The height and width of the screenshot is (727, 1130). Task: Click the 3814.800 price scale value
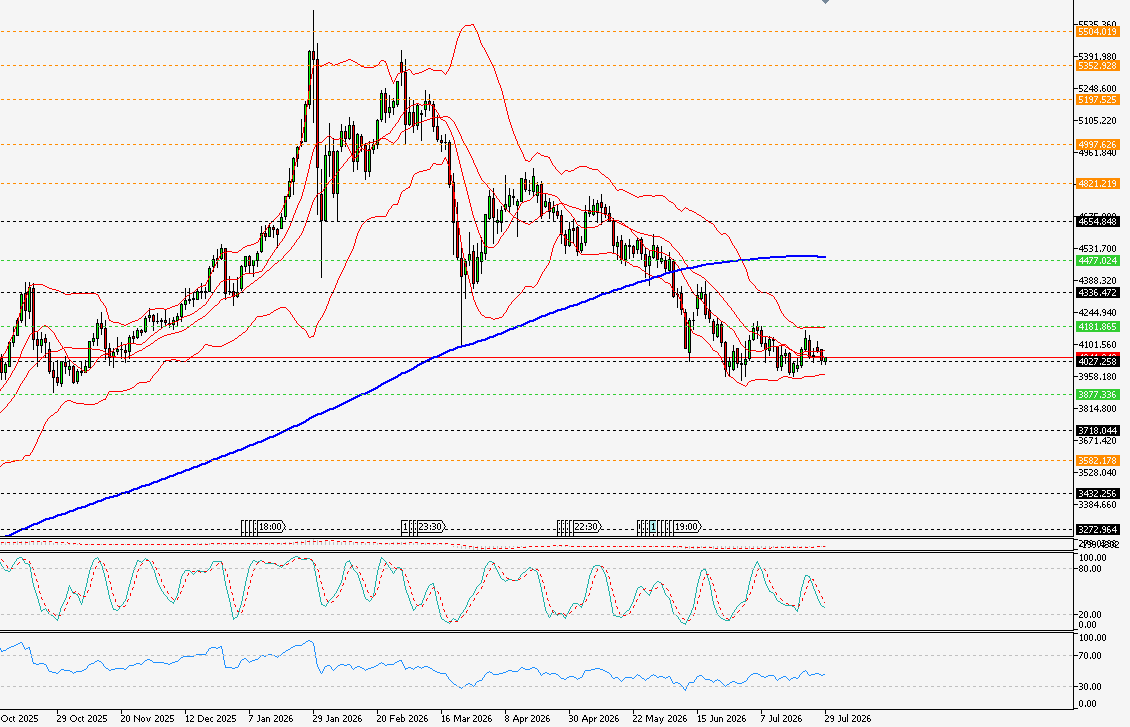coord(1098,409)
